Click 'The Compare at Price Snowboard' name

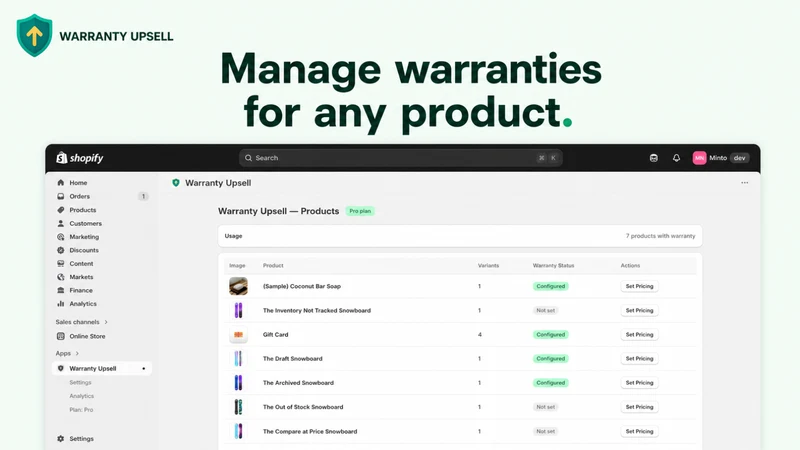[310, 431]
